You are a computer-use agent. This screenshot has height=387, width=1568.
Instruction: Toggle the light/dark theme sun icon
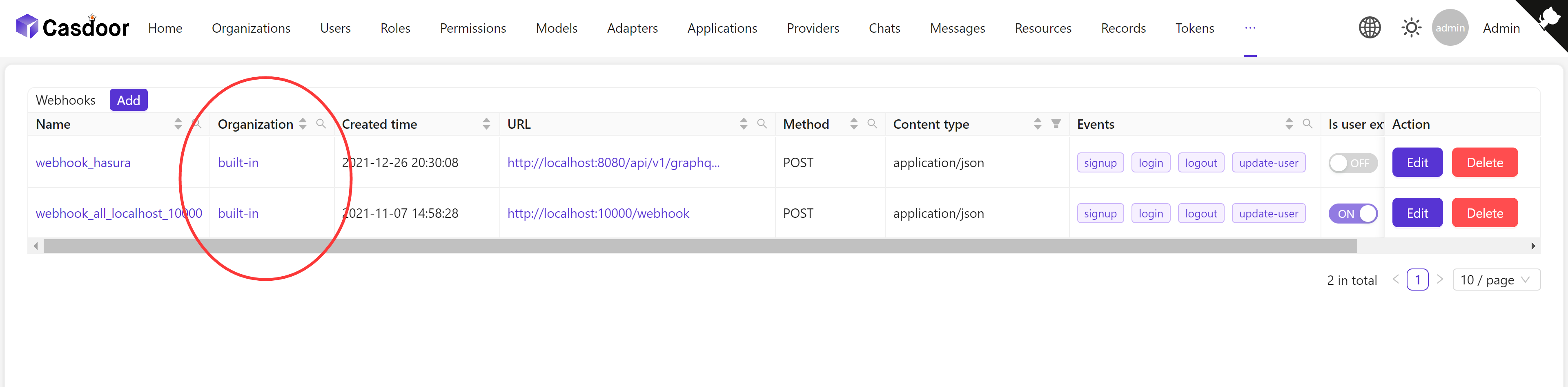1411,27
